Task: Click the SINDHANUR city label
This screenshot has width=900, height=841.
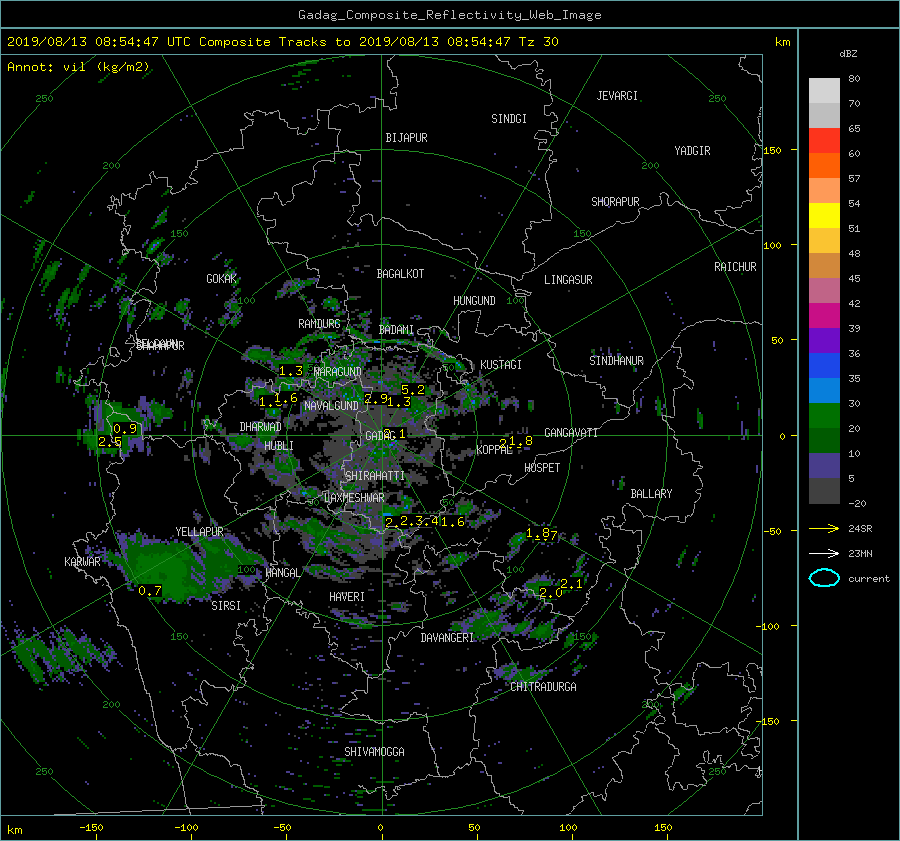Action: pos(616,361)
